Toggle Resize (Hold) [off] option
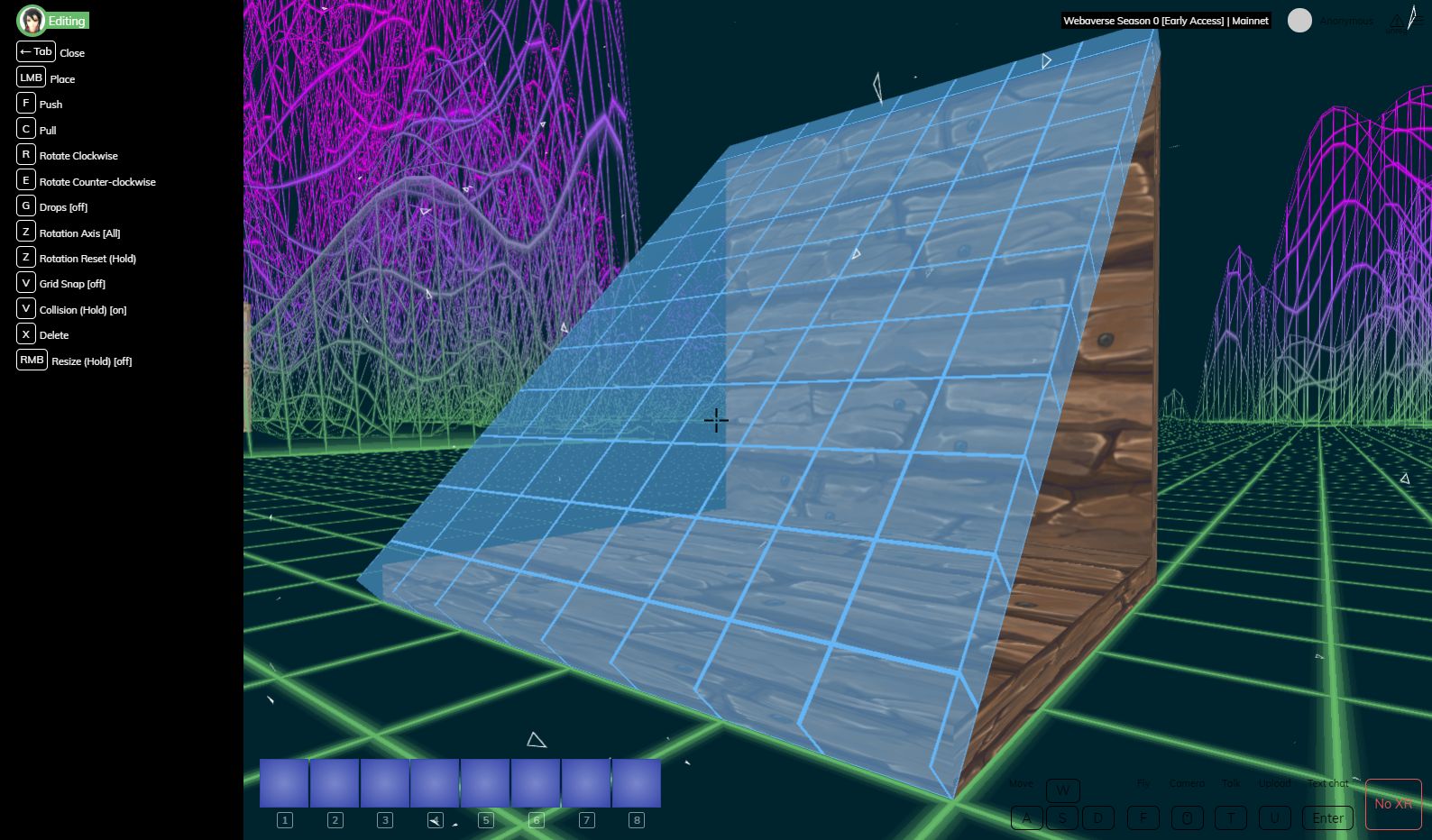The image size is (1432, 840). (x=91, y=361)
